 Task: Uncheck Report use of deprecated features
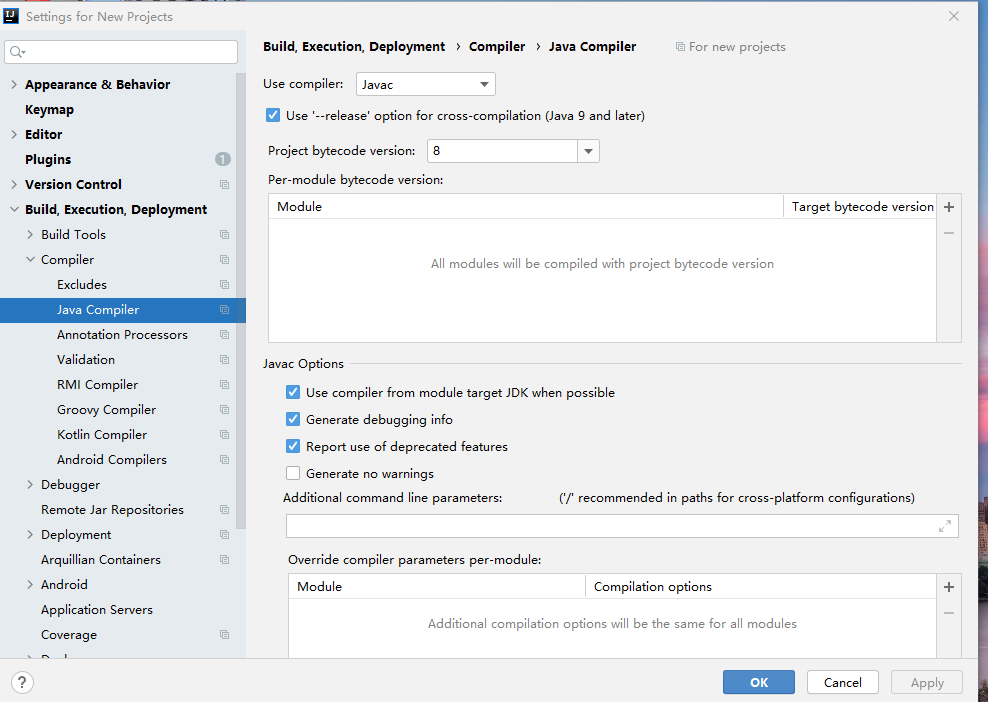click(x=293, y=447)
